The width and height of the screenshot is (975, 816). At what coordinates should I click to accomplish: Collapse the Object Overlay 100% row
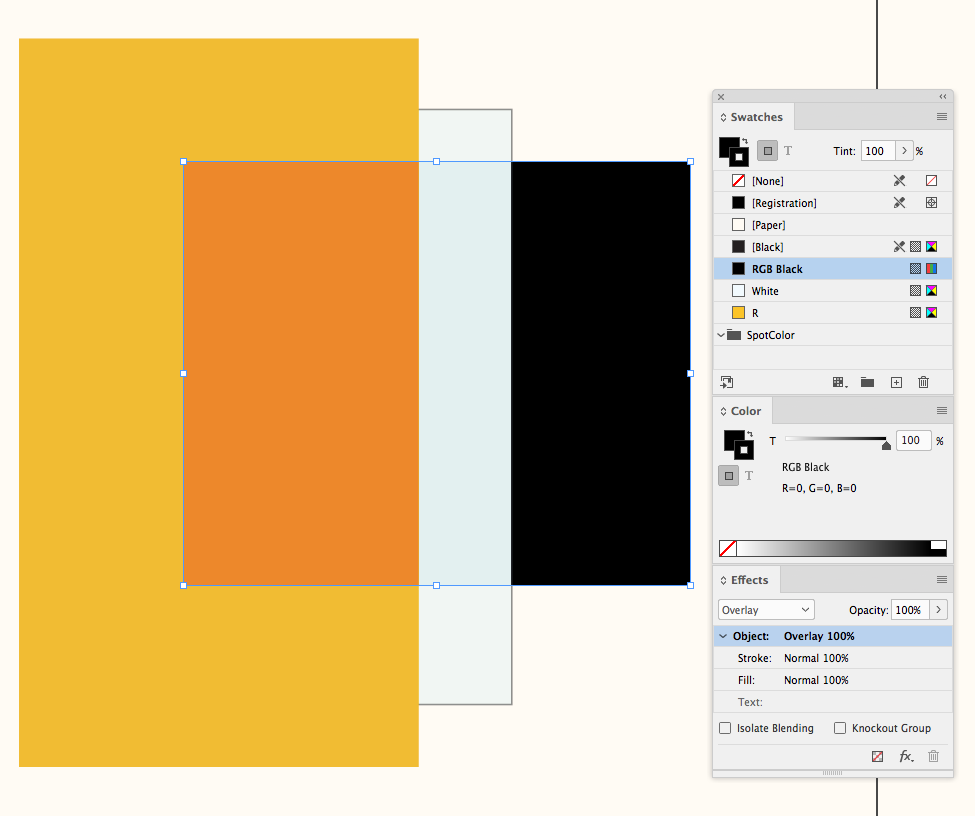723,635
